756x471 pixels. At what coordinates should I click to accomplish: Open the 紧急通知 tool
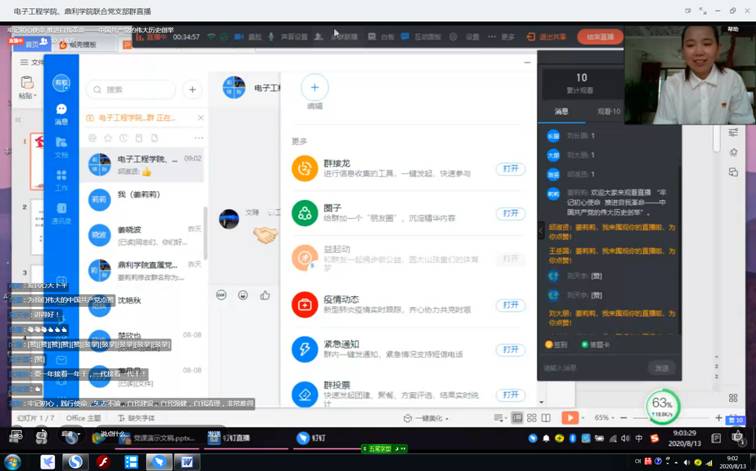(511, 350)
